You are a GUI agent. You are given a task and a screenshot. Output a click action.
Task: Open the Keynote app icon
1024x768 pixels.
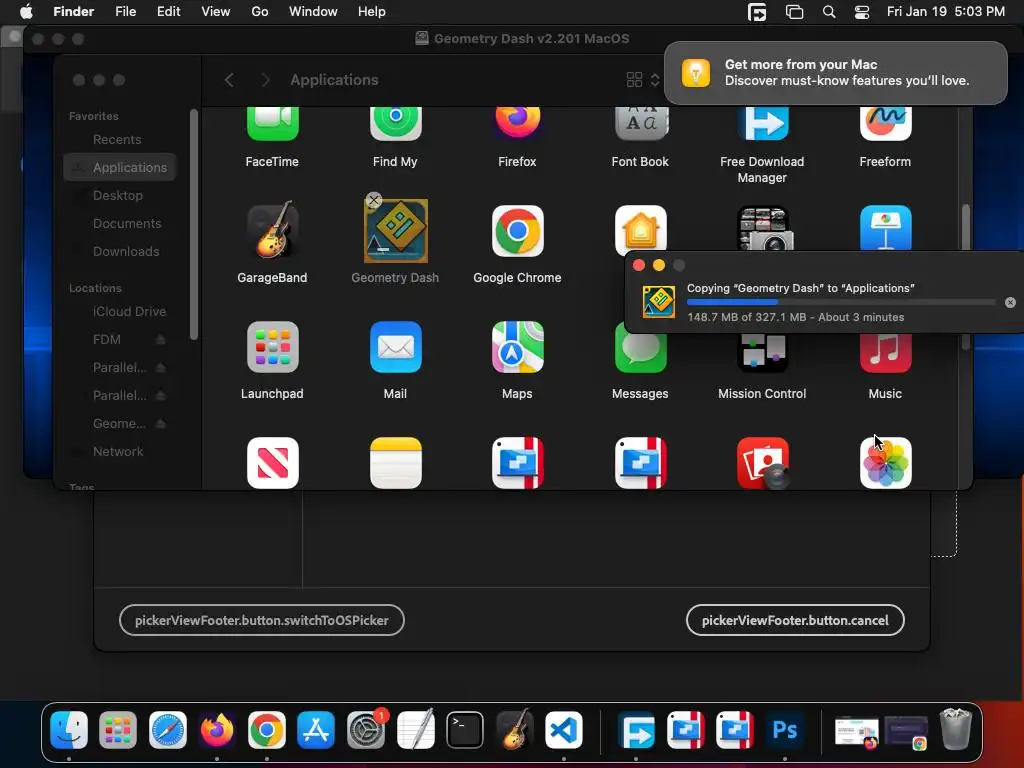(886, 228)
